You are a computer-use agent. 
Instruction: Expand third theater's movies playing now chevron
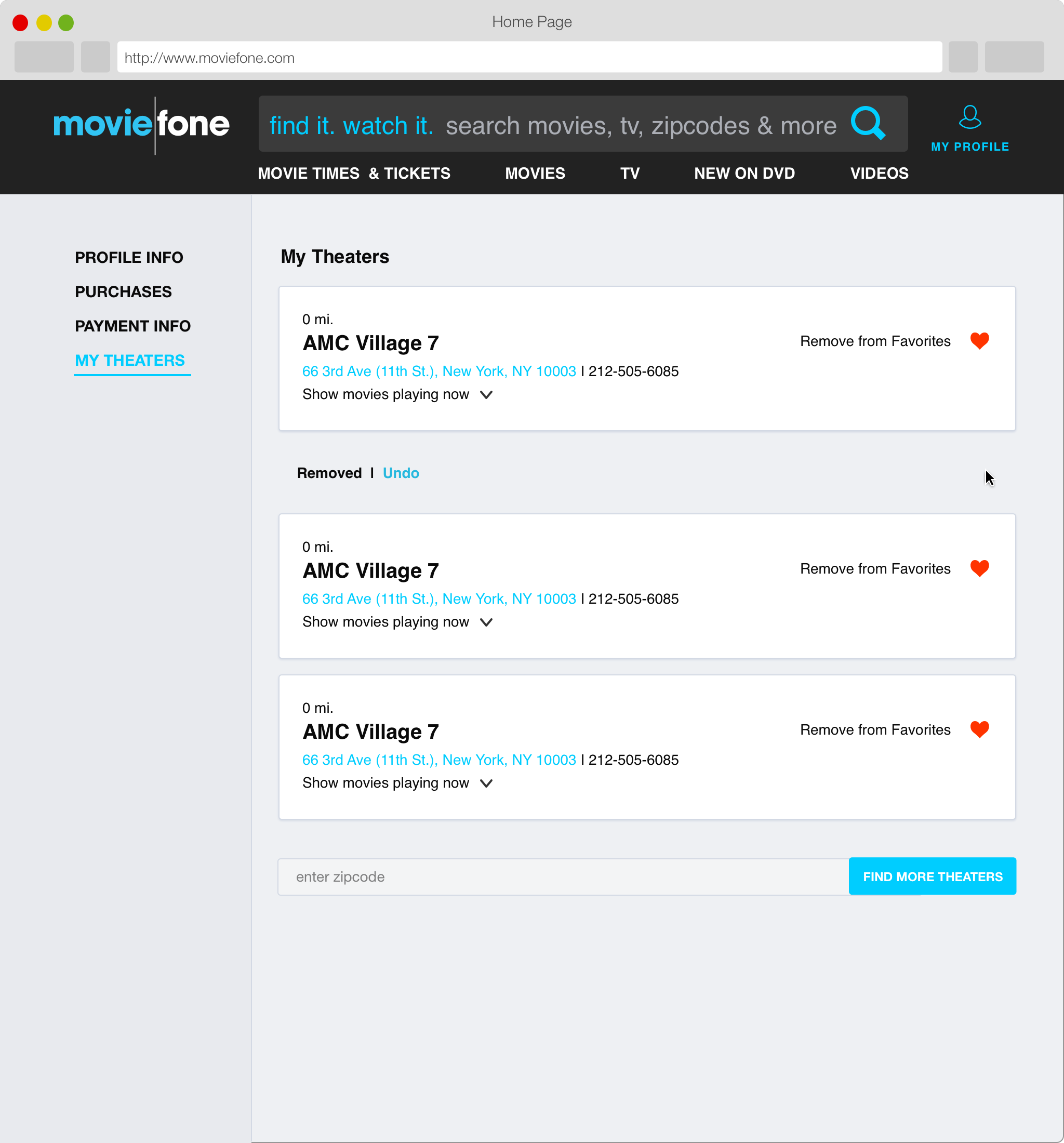click(486, 783)
